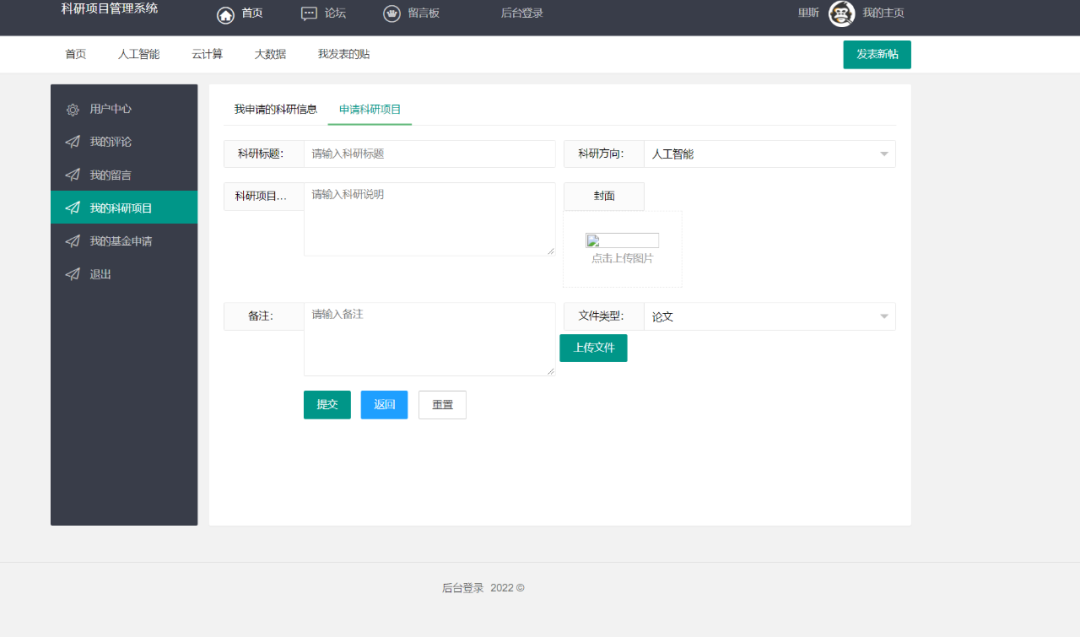The height and width of the screenshot is (637, 1080).
Task: Click the user avatar picture
Action: (x=841, y=13)
